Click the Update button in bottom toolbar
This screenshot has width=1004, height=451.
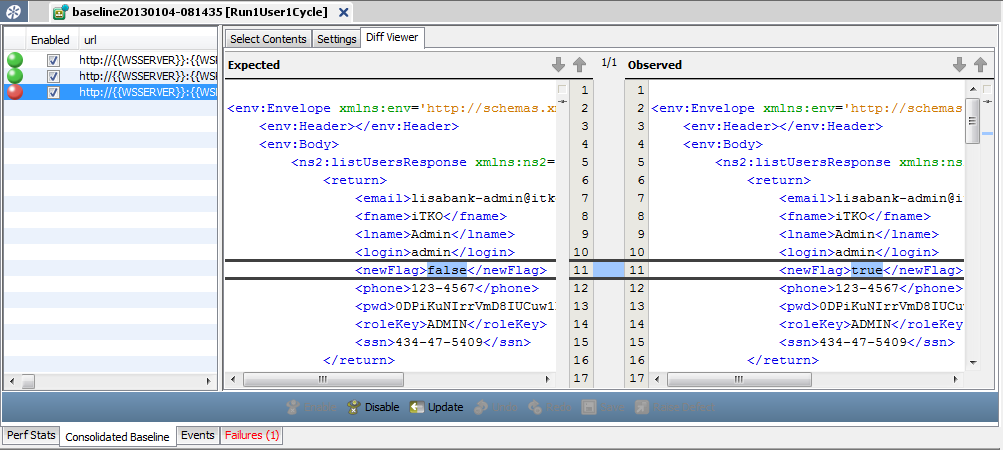[x=437, y=407]
